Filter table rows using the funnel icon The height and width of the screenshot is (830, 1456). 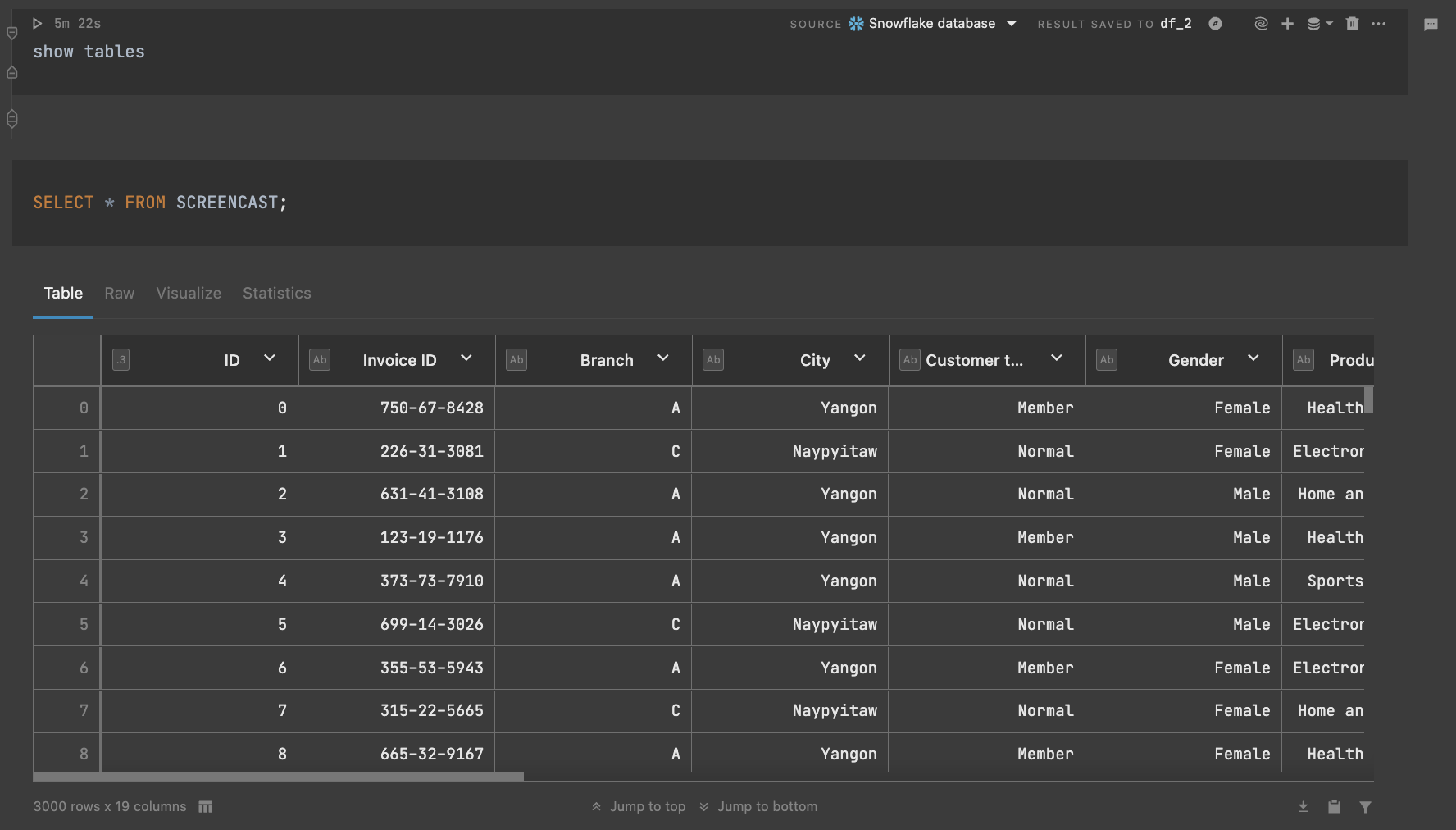click(x=1366, y=807)
